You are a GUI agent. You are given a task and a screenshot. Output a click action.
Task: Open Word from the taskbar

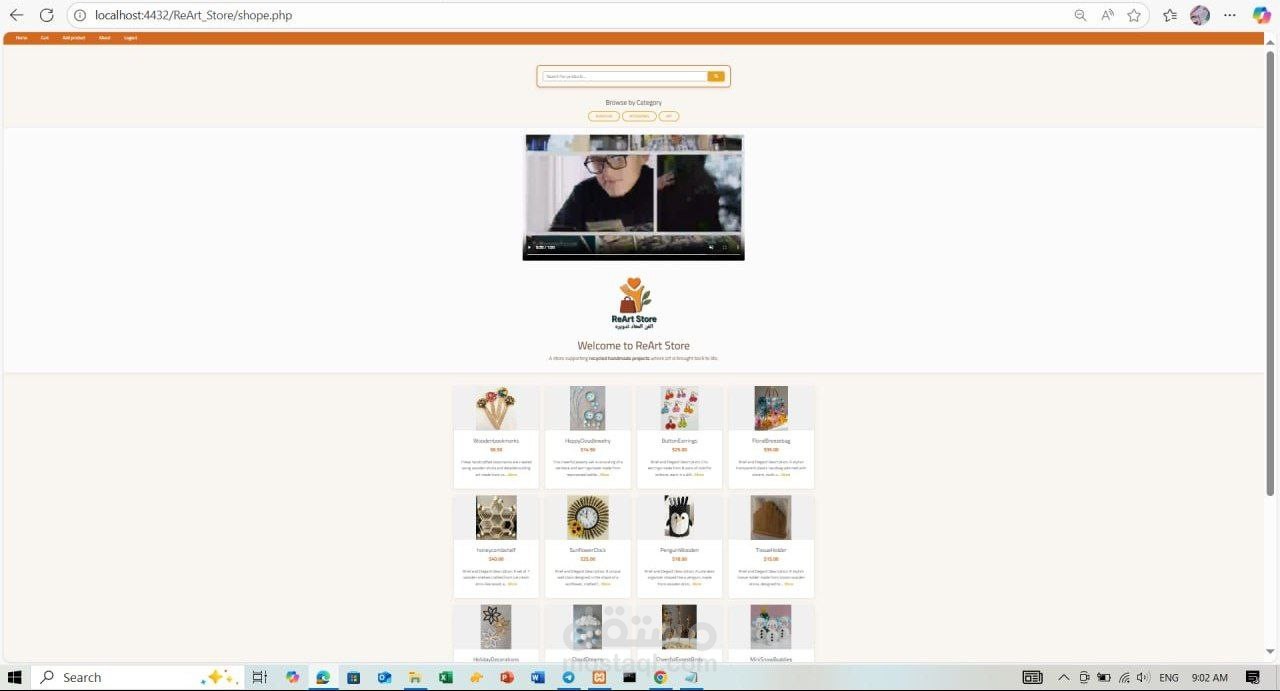pos(538,677)
